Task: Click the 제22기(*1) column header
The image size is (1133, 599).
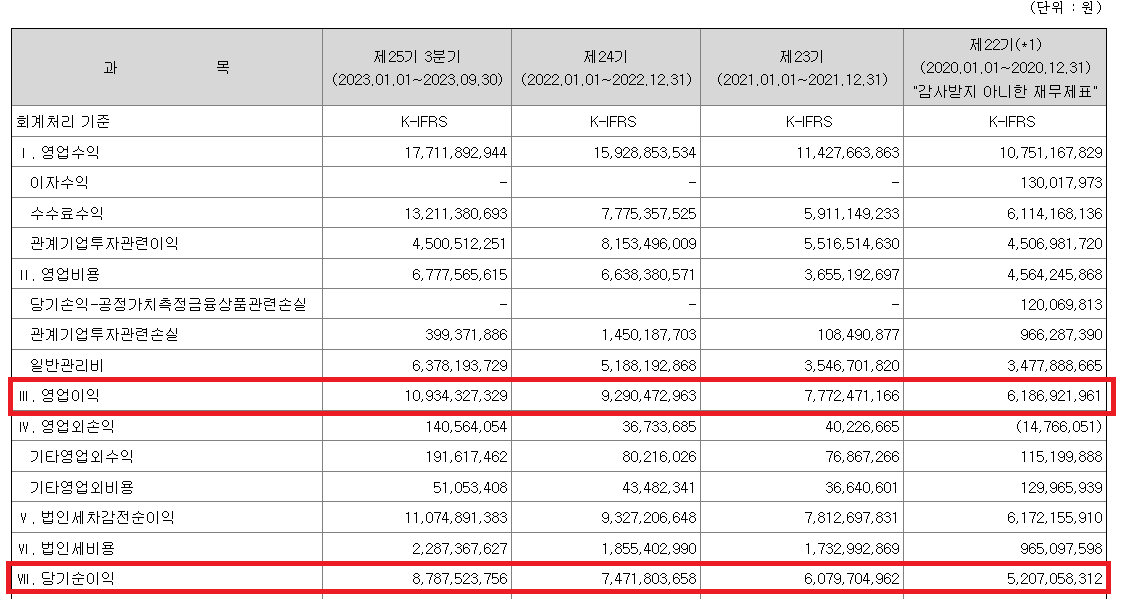Action: (x=1005, y=67)
